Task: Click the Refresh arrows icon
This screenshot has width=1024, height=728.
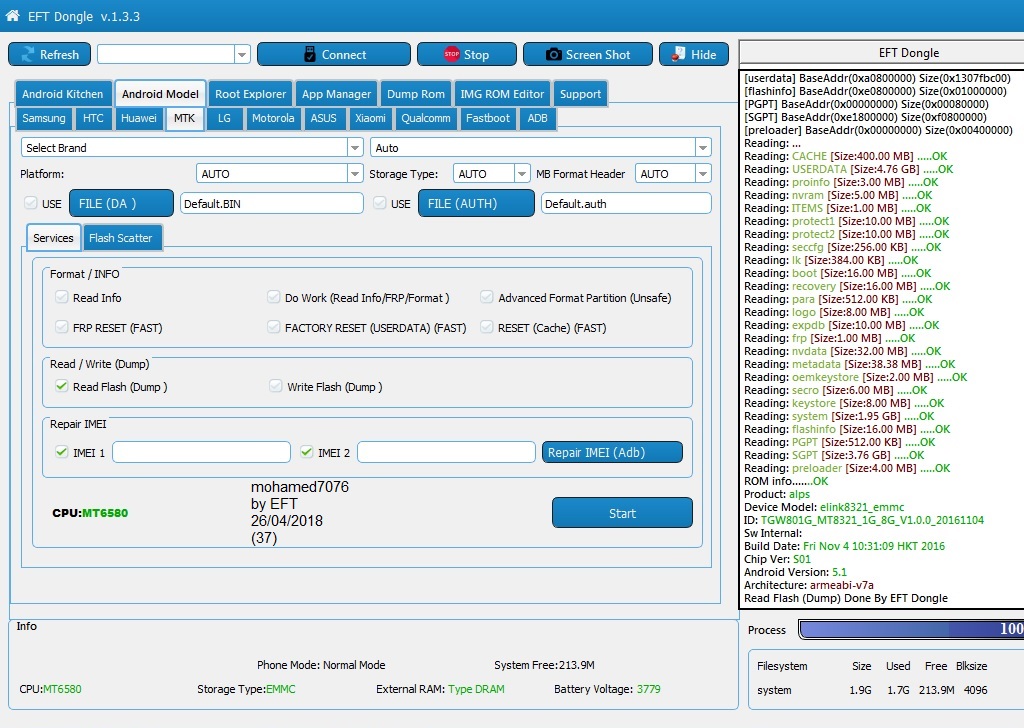Action: click(x=27, y=55)
